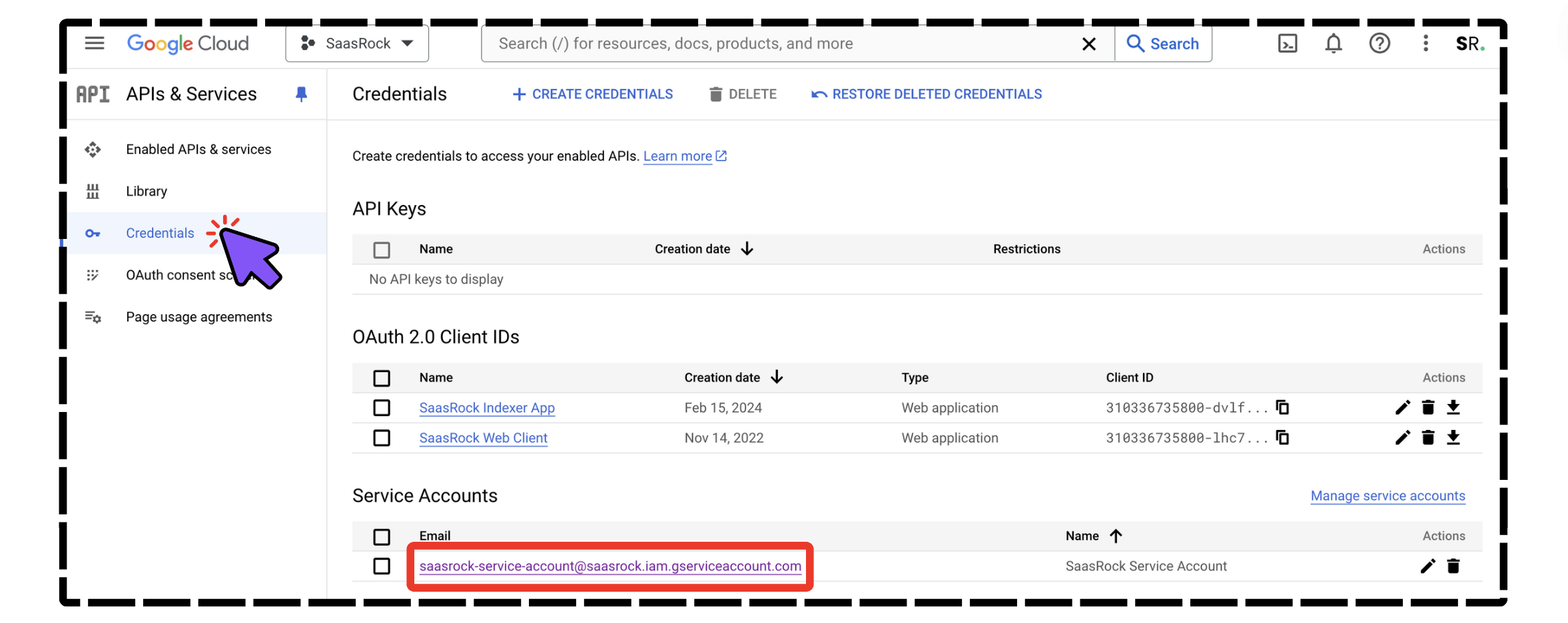The height and width of the screenshot is (623, 1568).
Task: Click CREATE CREDENTIALS button
Action: [x=592, y=95]
